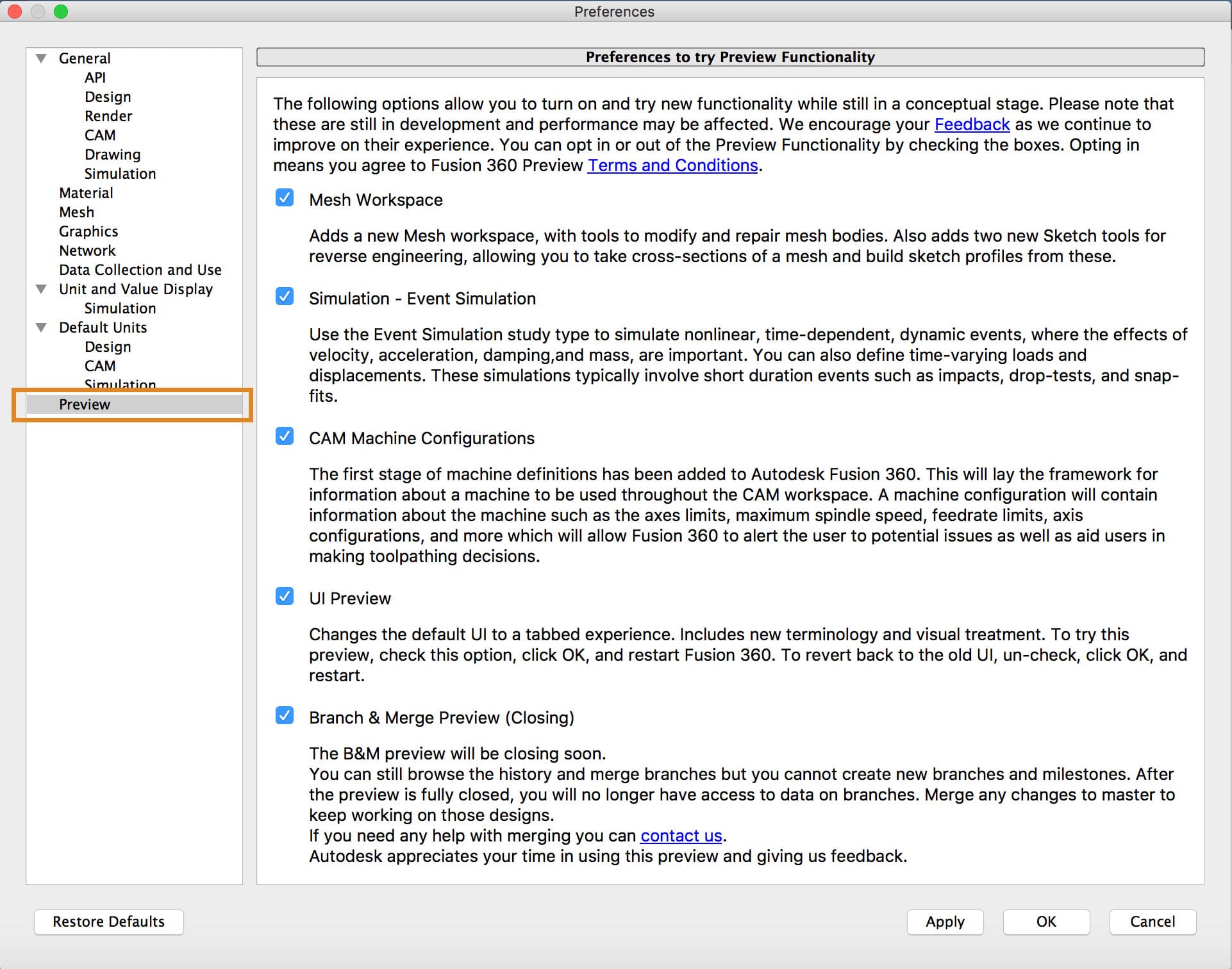Click the CAM Machine Configurations label

(x=422, y=438)
